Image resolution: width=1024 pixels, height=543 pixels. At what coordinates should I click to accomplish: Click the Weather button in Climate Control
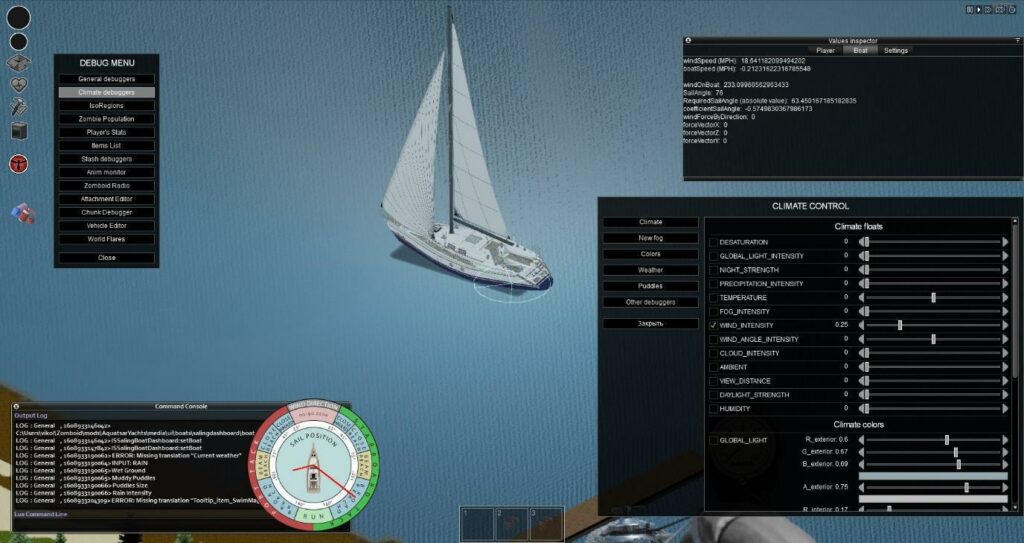coord(650,270)
